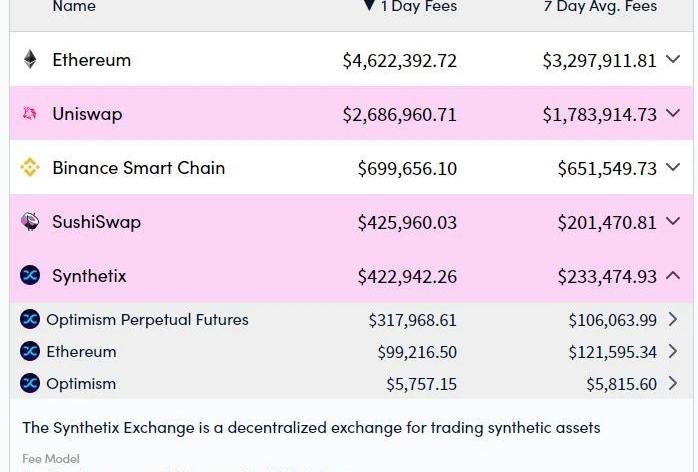
Task: Click the Synthetix logo icon
Action: point(30,276)
